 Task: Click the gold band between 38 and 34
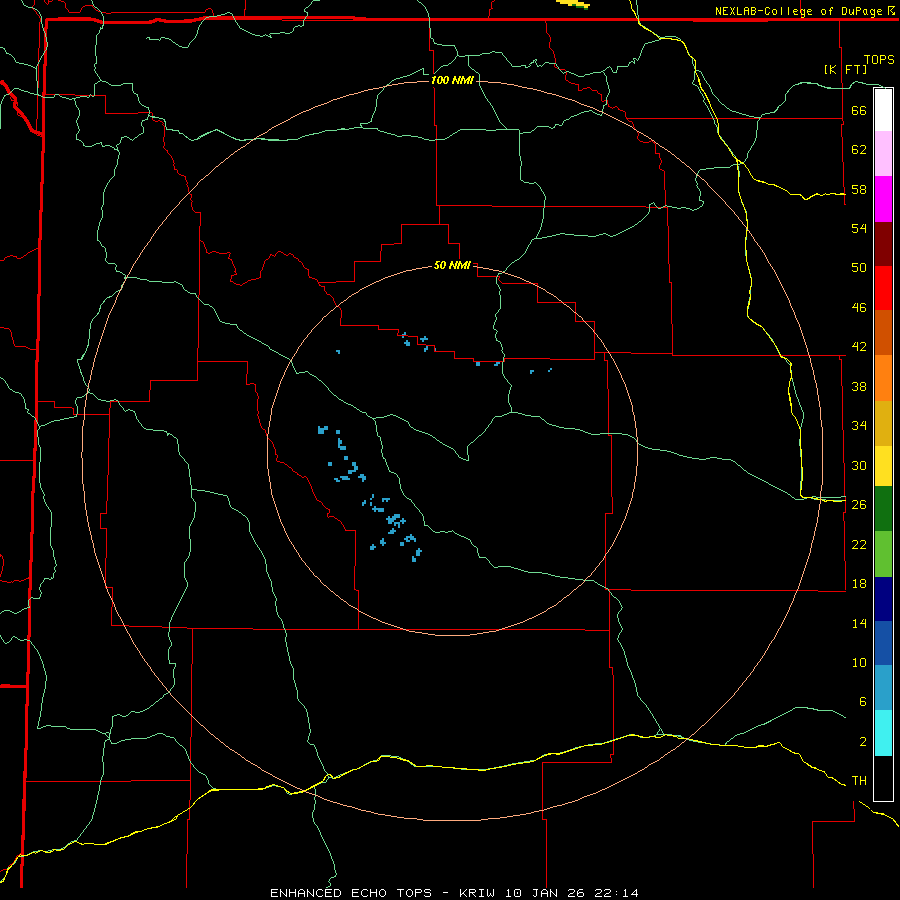point(883,423)
